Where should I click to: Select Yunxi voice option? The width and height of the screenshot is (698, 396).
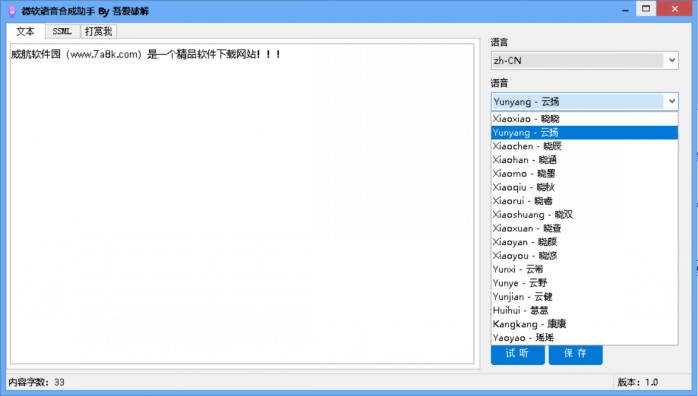(584, 269)
